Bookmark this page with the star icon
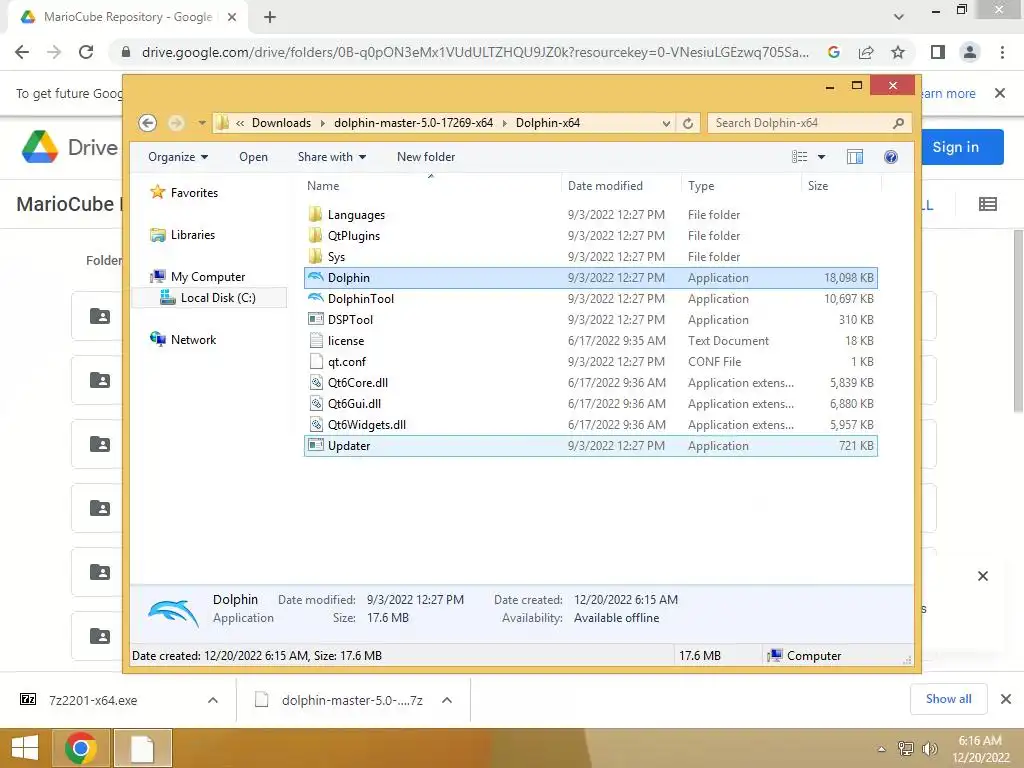 pyautogui.click(x=898, y=52)
